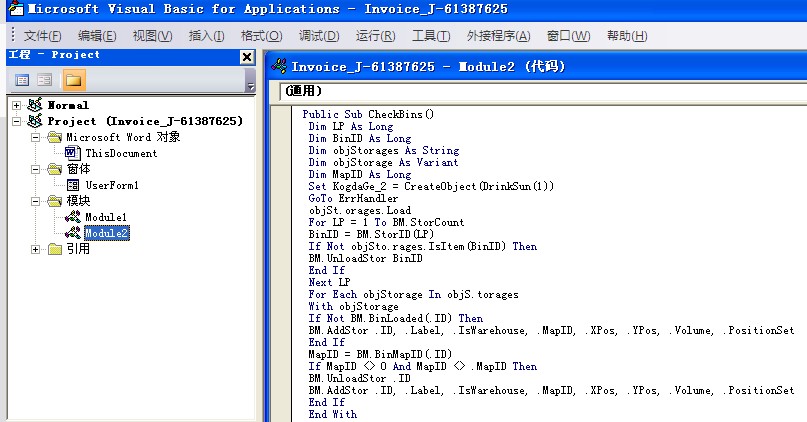Click the View Object icon in Project panel
807x422 pixels.
click(x=45, y=80)
